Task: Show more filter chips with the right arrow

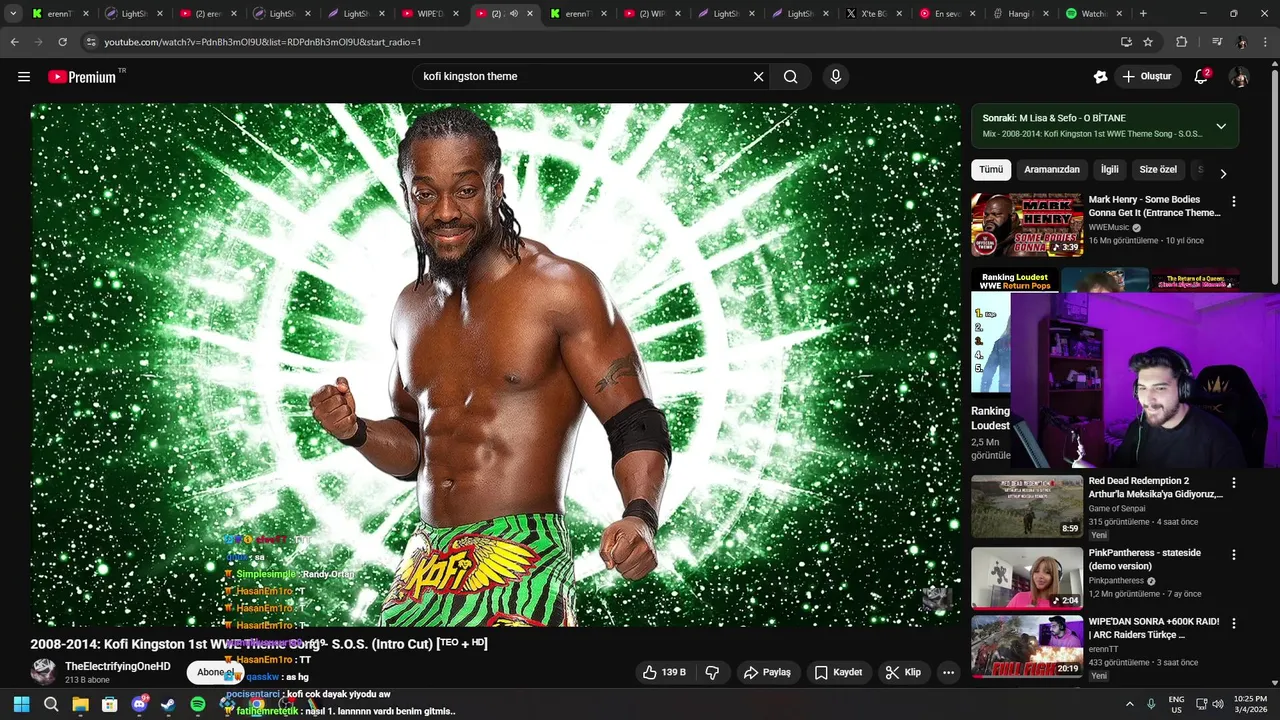Action: [1222, 173]
